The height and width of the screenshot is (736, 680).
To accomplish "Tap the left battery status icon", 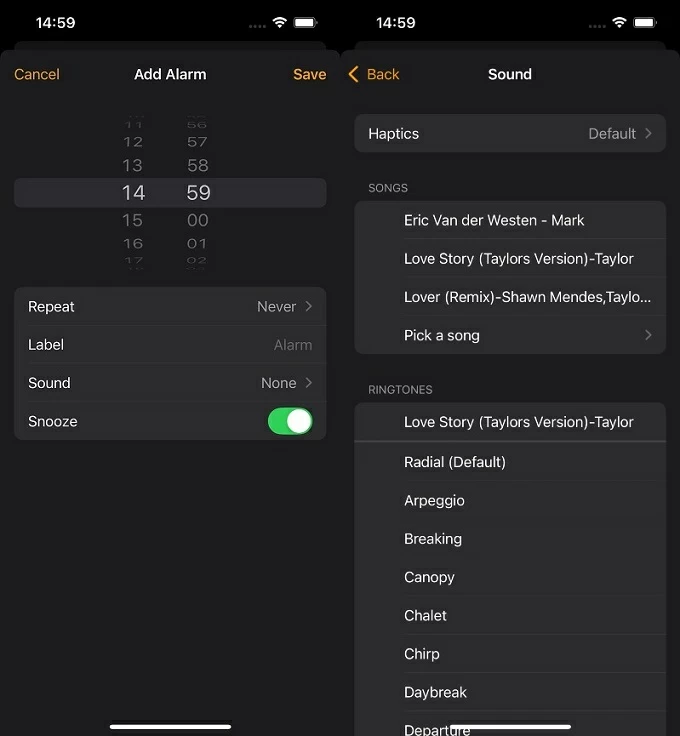I will tap(306, 22).
